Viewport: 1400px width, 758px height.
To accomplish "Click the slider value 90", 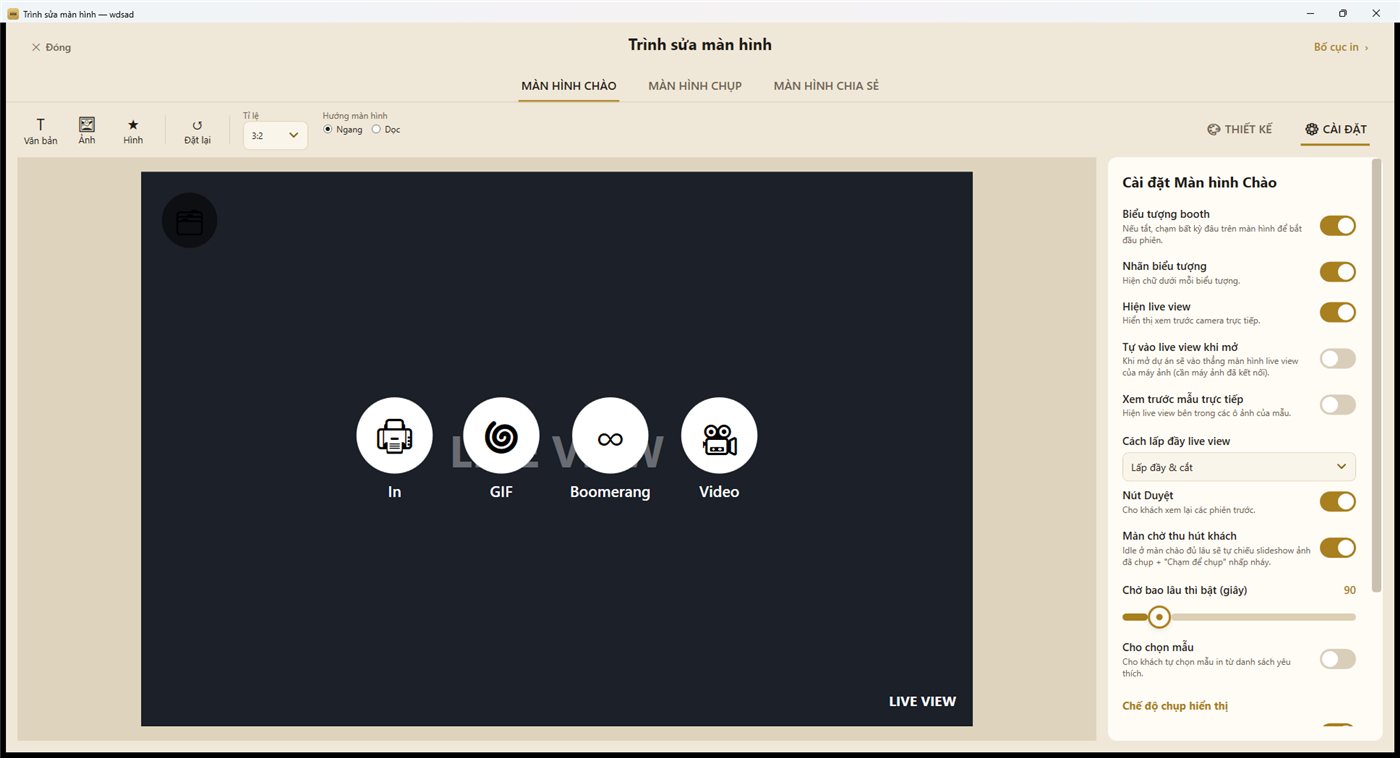I will 1350,590.
